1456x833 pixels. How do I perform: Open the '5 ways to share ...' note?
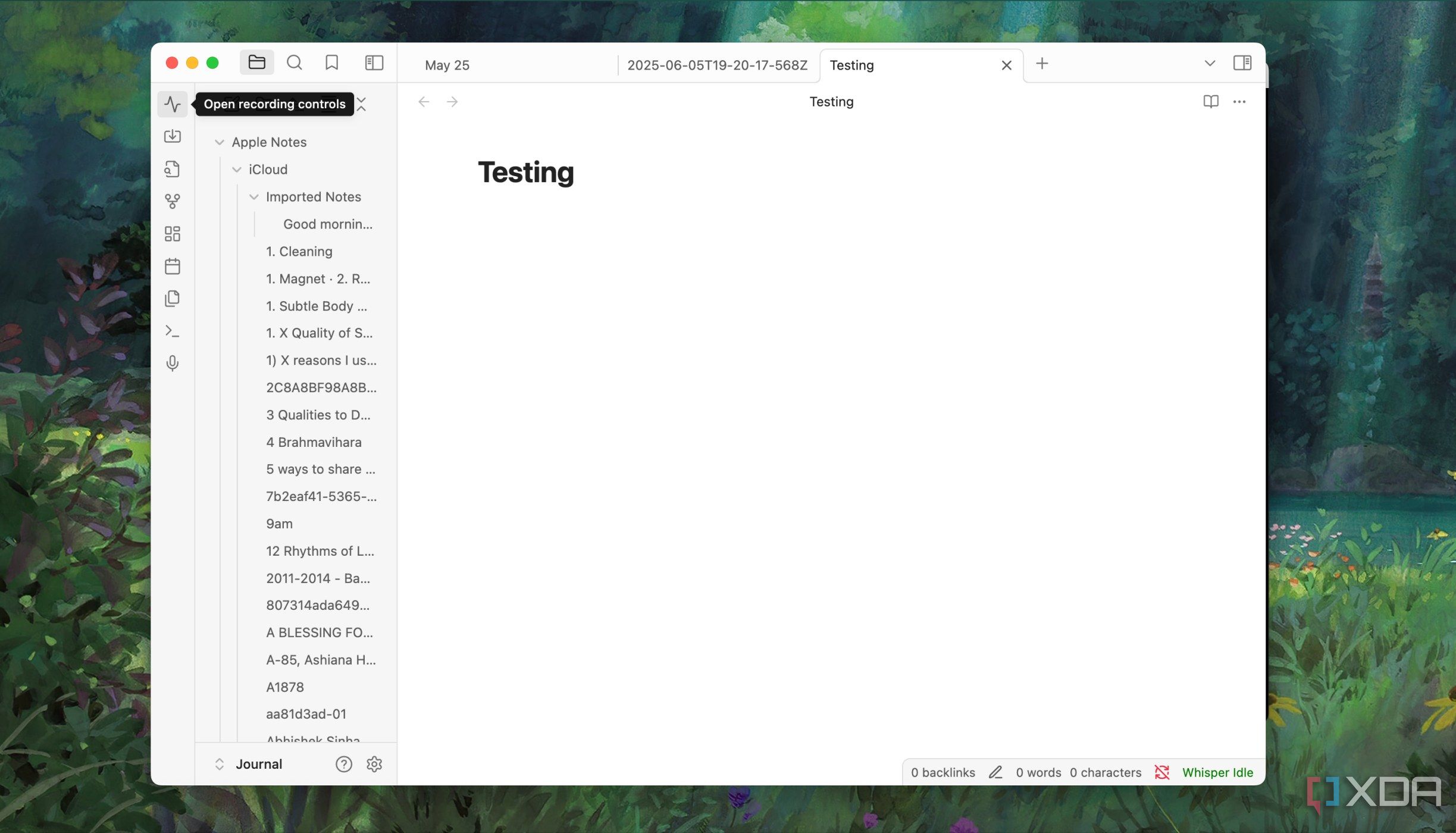point(321,469)
